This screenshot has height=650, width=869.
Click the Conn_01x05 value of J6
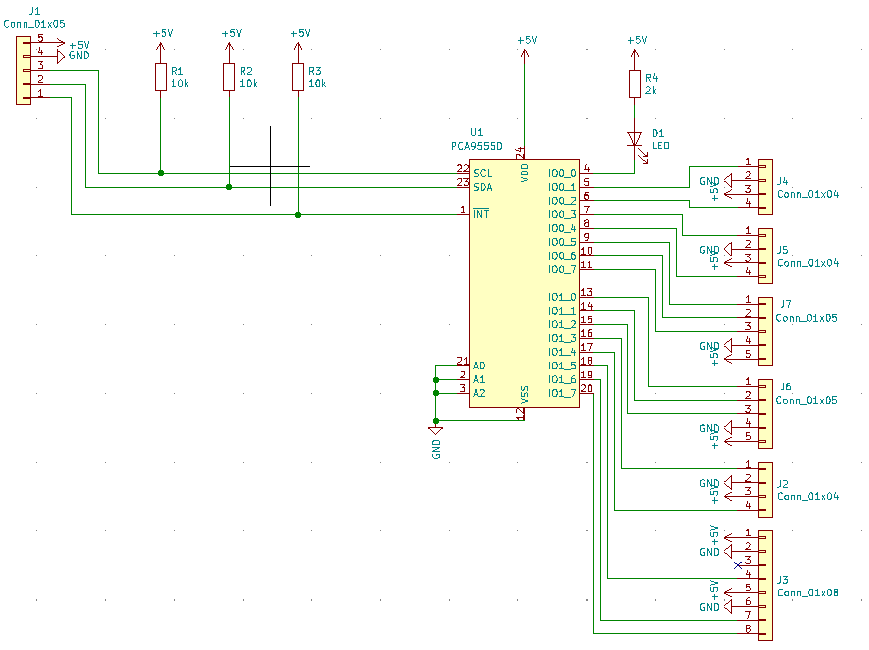tap(806, 401)
